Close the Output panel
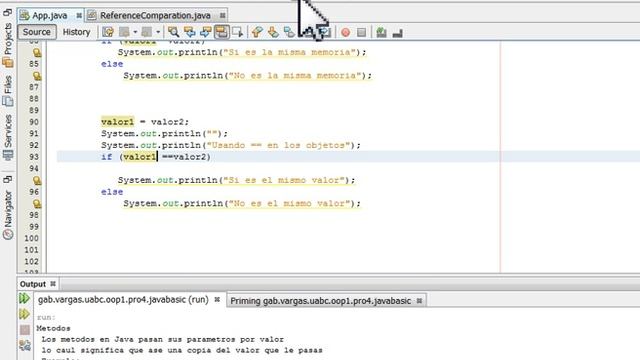This screenshot has height=360, width=640. point(53,284)
